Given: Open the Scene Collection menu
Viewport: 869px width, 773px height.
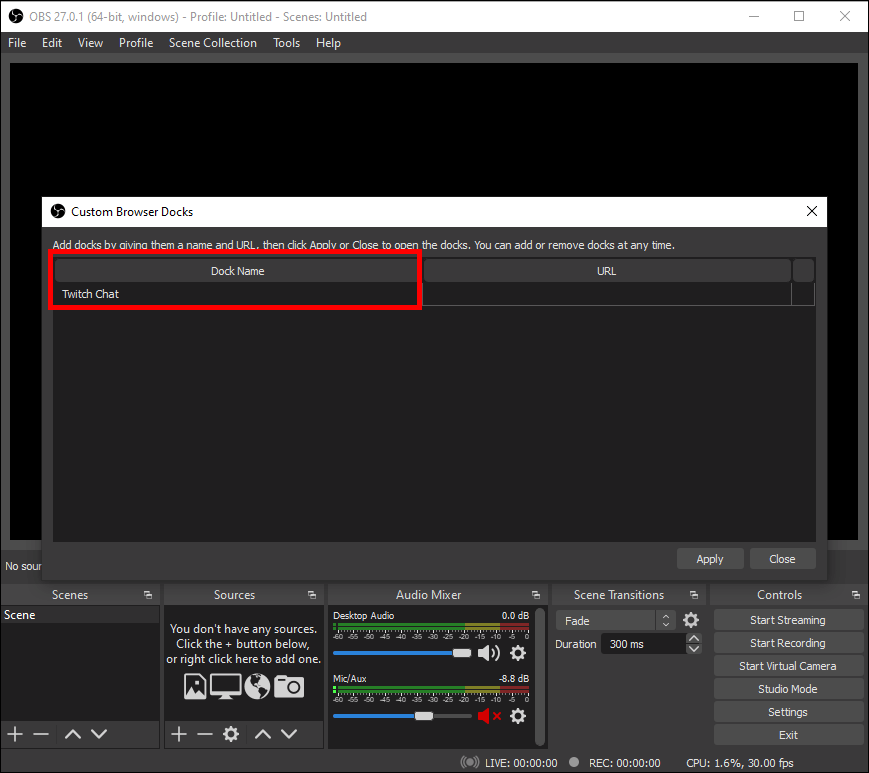Looking at the screenshot, I should pos(213,43).
